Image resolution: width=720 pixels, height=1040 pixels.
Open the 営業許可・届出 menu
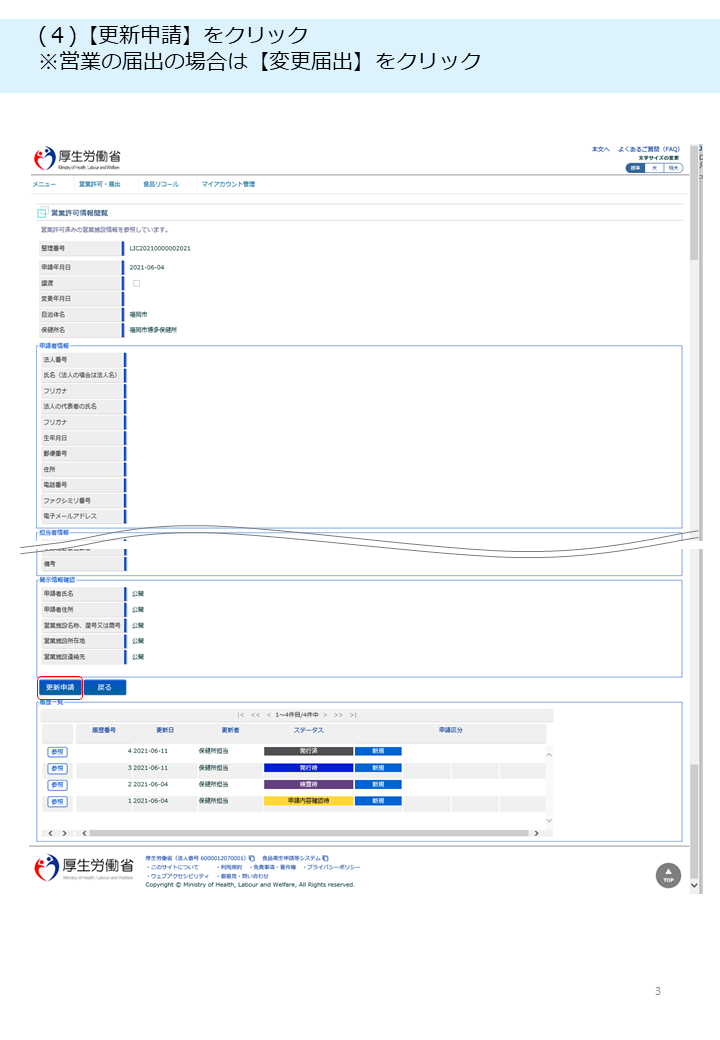100,185
